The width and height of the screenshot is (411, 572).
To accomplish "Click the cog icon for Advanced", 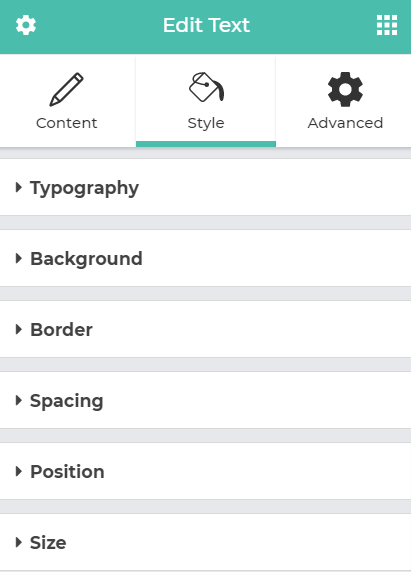I will click(345, 89).
